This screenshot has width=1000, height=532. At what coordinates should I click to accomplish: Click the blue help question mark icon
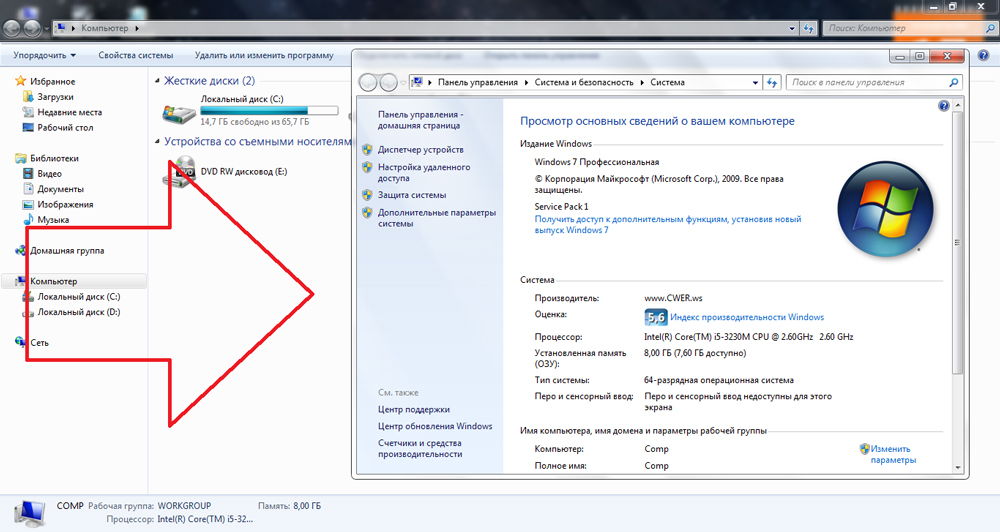(x=943, y=105)
